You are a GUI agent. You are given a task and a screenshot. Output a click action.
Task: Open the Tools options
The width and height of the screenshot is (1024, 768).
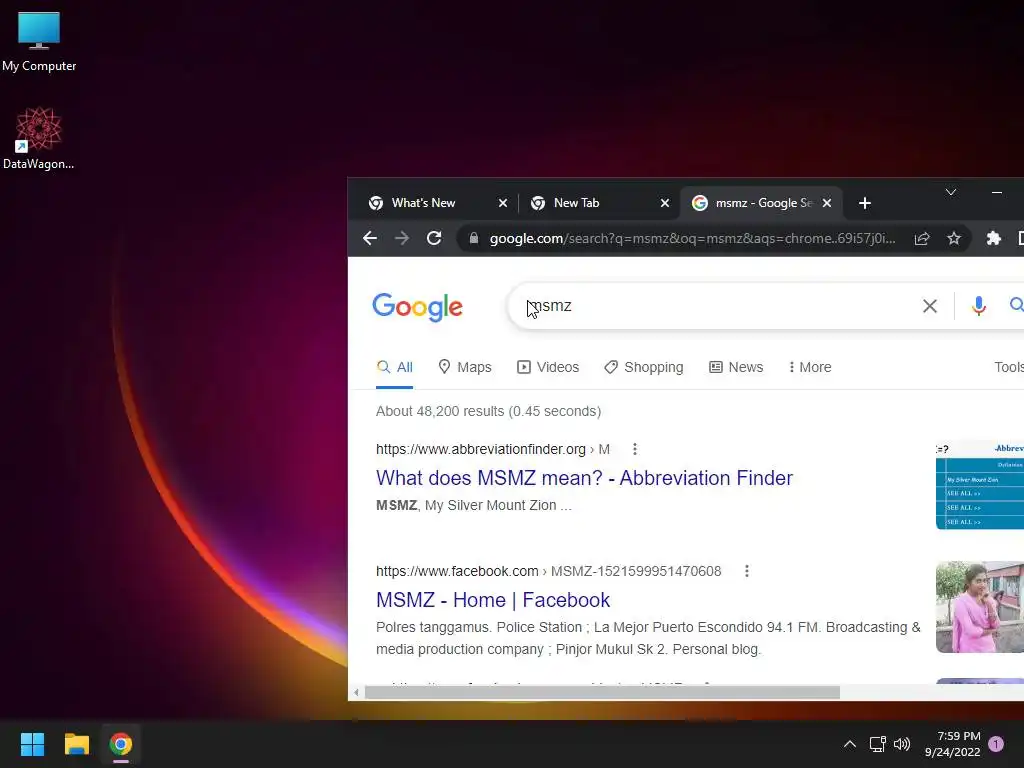(x=1008, y=367)
